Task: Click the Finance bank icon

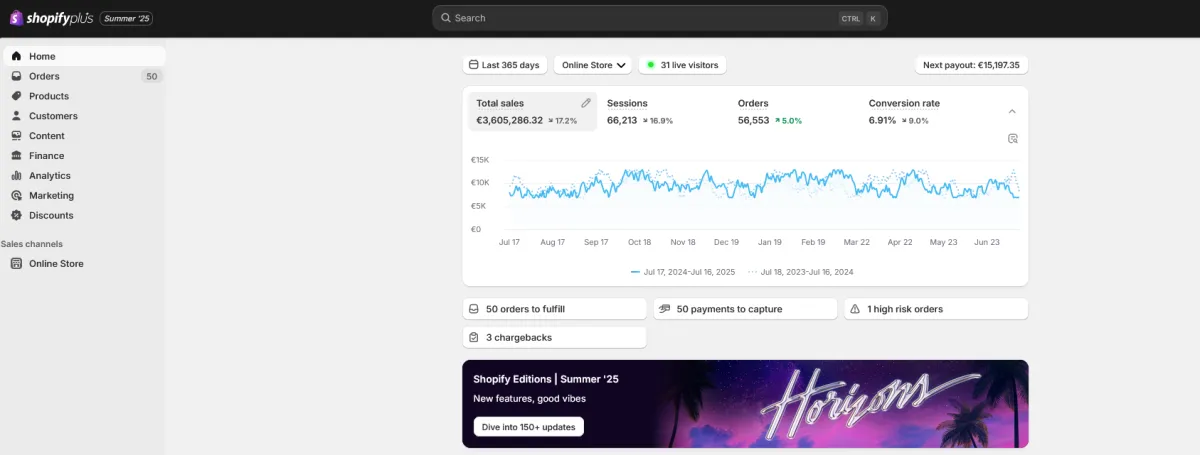Action: 16,156
